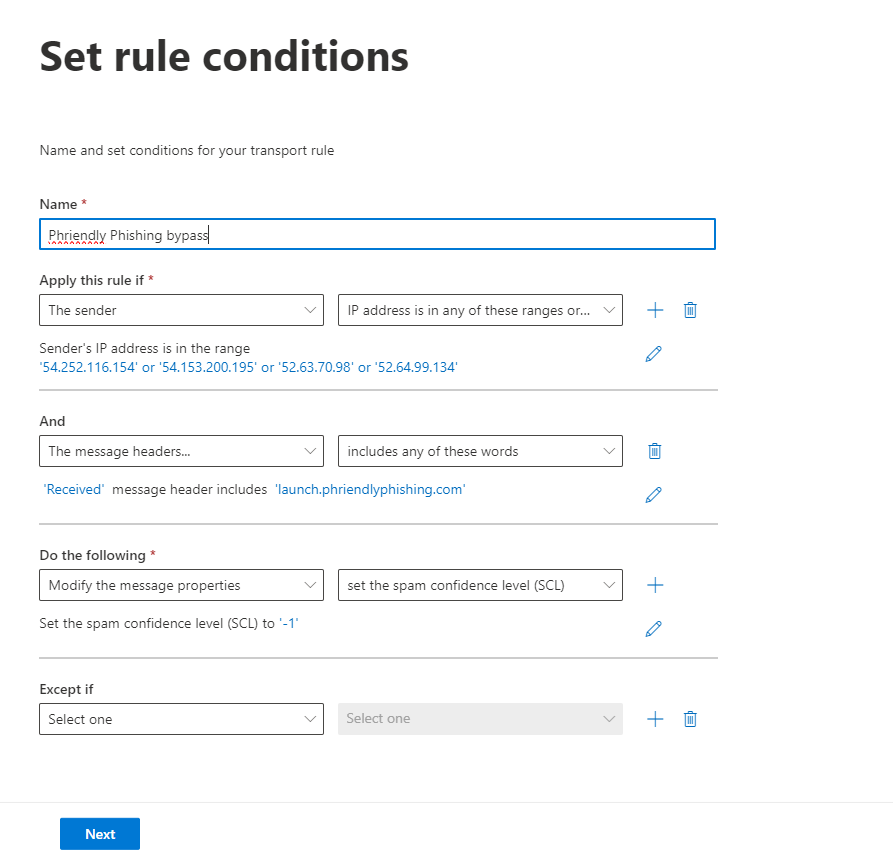Open Except if 'Select one' dropdown
The height and width of the screenshot is (858, 893).
click(x=181, y=719)
